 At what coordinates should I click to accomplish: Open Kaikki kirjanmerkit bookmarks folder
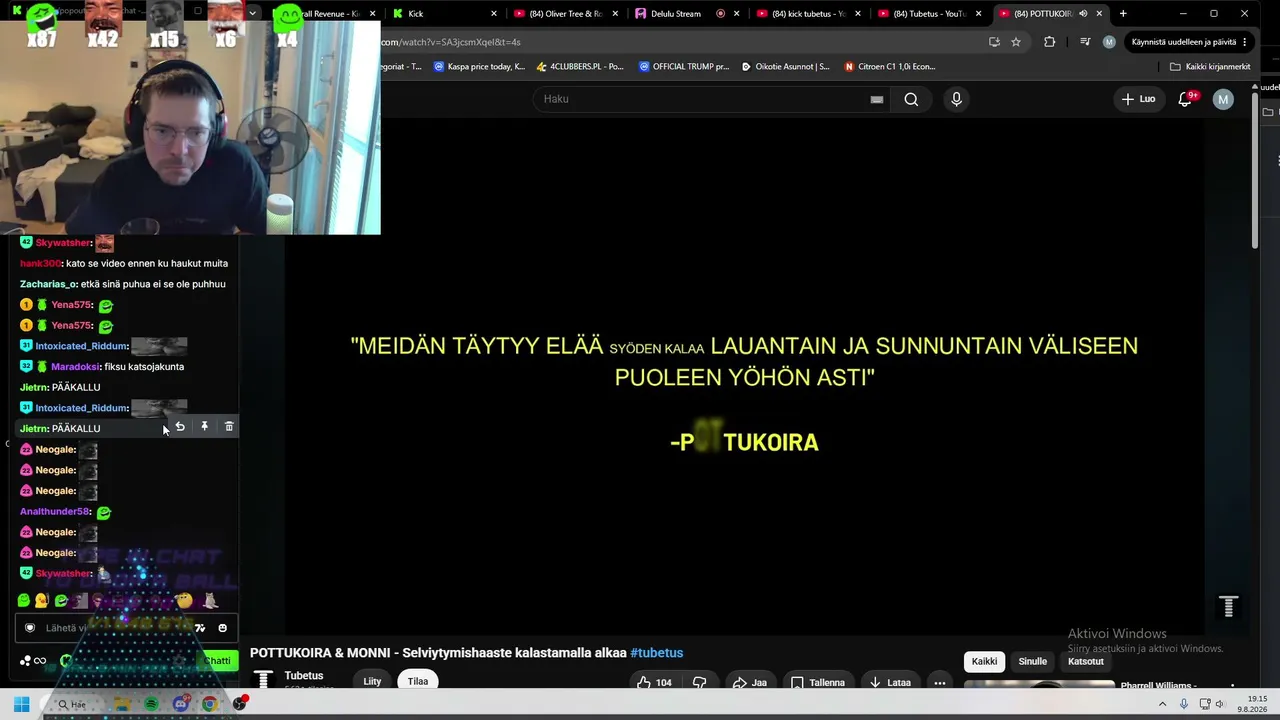click(1210, 67)
